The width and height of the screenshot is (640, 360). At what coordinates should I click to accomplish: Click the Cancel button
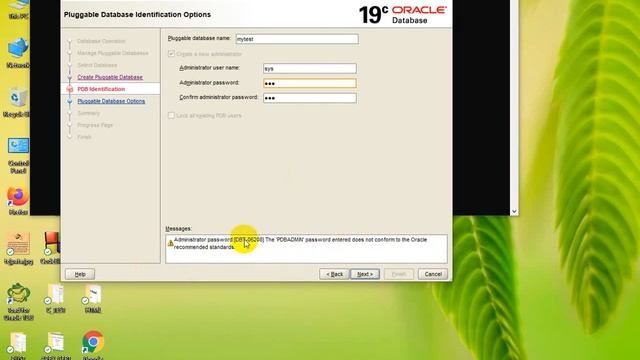pos(433,274)
